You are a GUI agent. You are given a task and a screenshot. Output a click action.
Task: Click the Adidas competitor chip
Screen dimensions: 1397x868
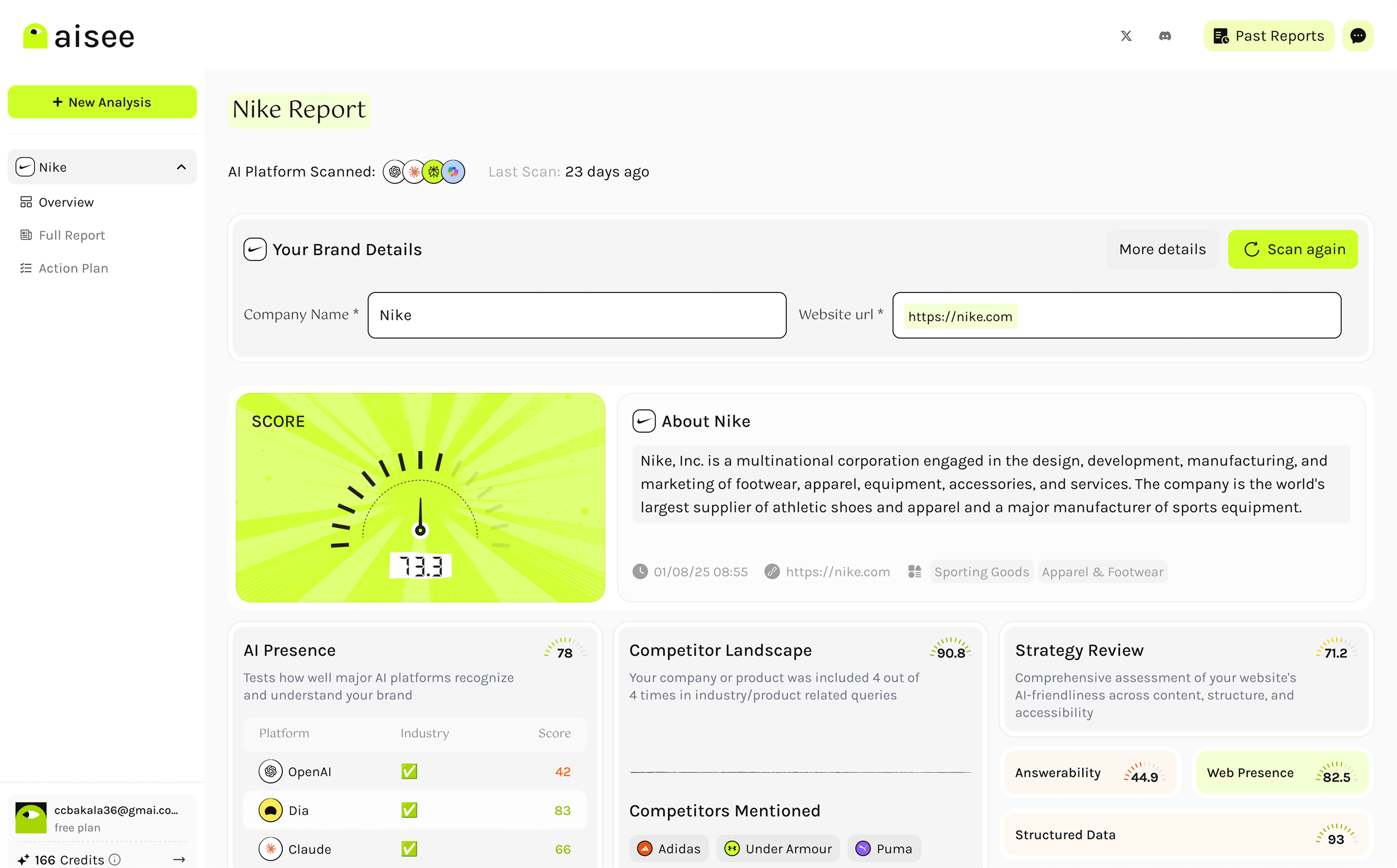669,848
